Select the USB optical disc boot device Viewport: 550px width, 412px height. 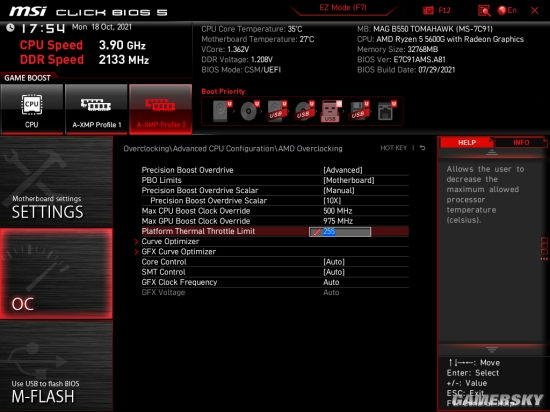(x=304, y=111)
